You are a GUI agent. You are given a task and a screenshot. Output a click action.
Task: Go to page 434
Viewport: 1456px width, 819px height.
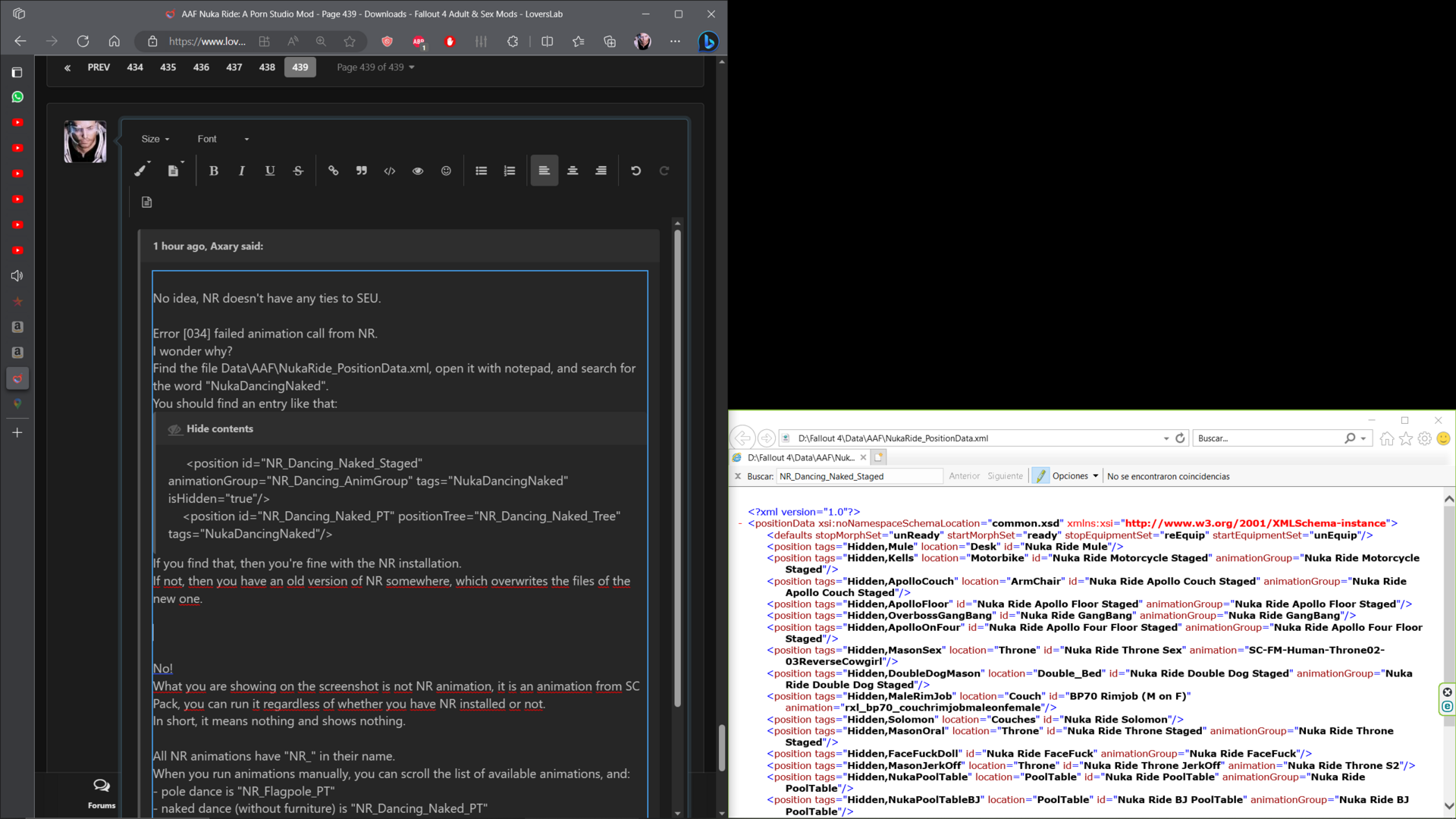(x=135, y=67)
